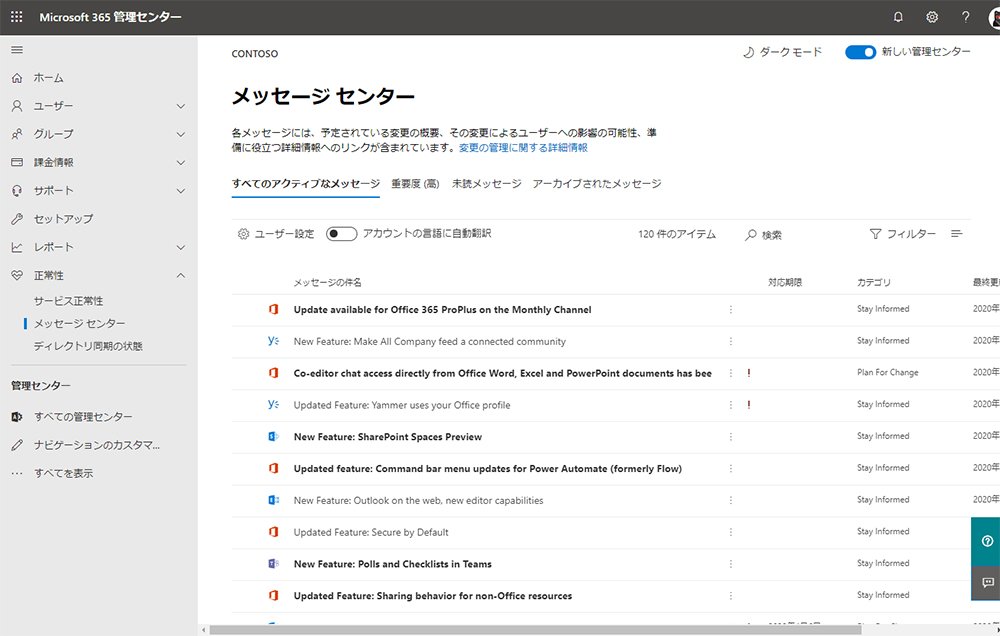Go to ホーム in sidebar
Image resolution: width=1000 pixels, height=636 pixels.
(48, 78)
